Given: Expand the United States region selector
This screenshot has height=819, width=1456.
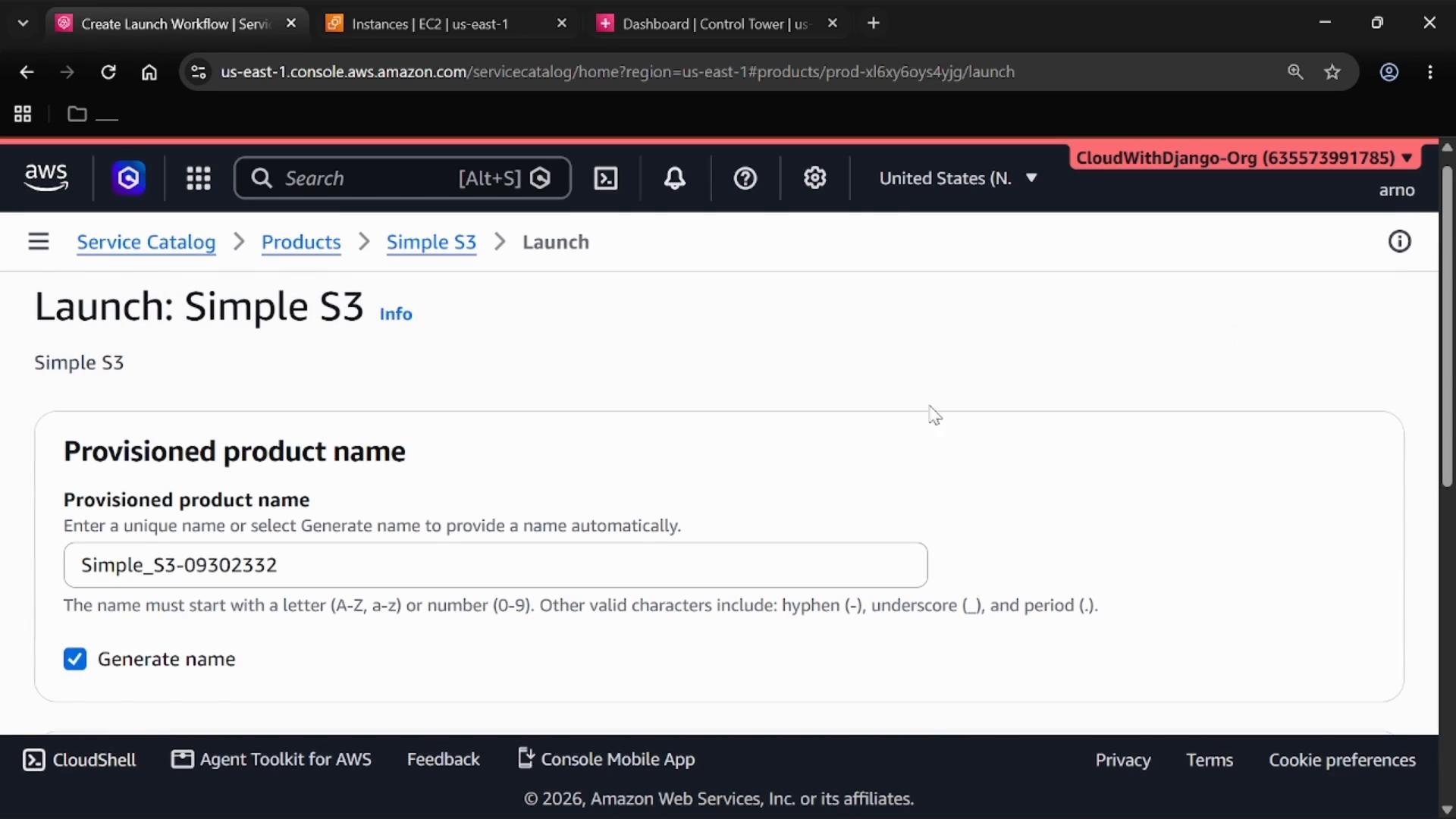Looking at the screenshot, I should coord(958,178).
